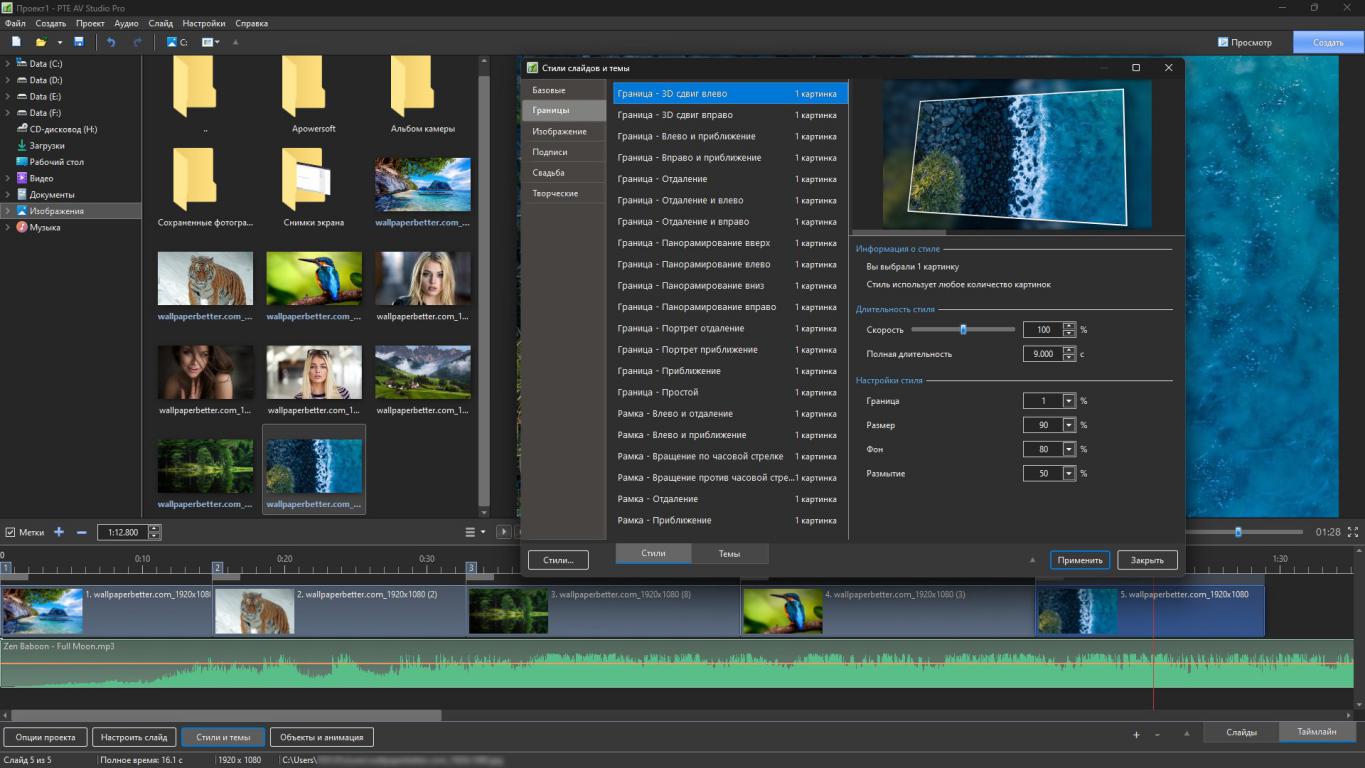Screen dimensions: 1365x768
Task: Click the blue plus icon to add a marker
Action: [x=59, y=532]
